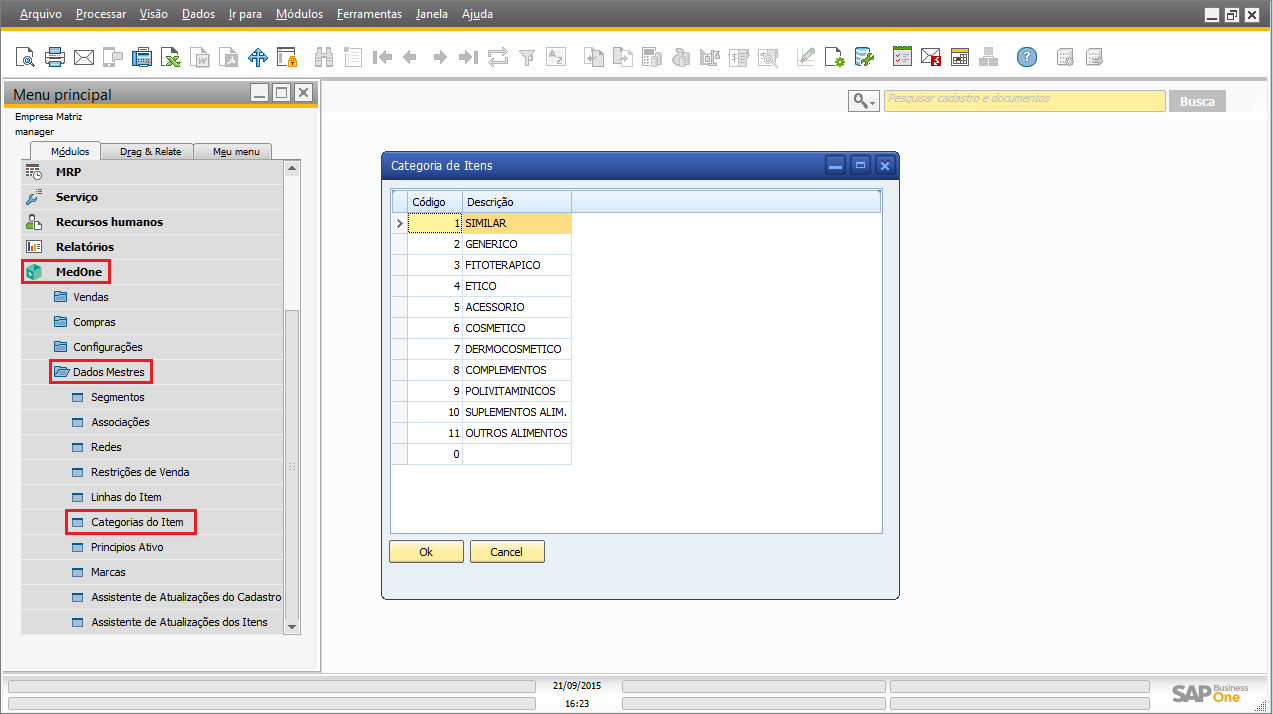The height and width of the screenshot is (714, 1273).
Task: Open the Relatórios module
Action: coord(153,247)
